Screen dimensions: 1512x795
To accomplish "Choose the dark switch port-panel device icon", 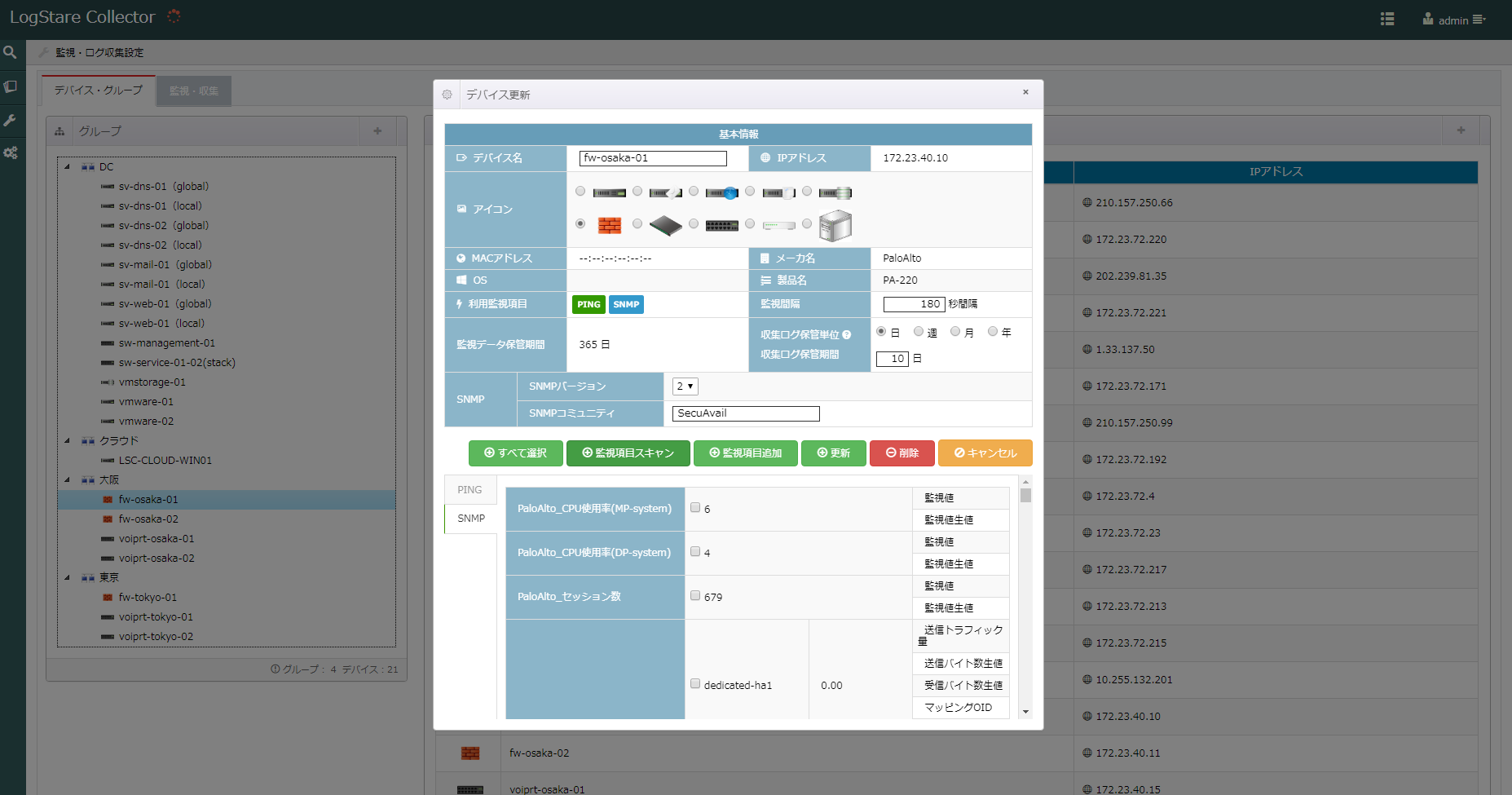I will tap(721, 225).
